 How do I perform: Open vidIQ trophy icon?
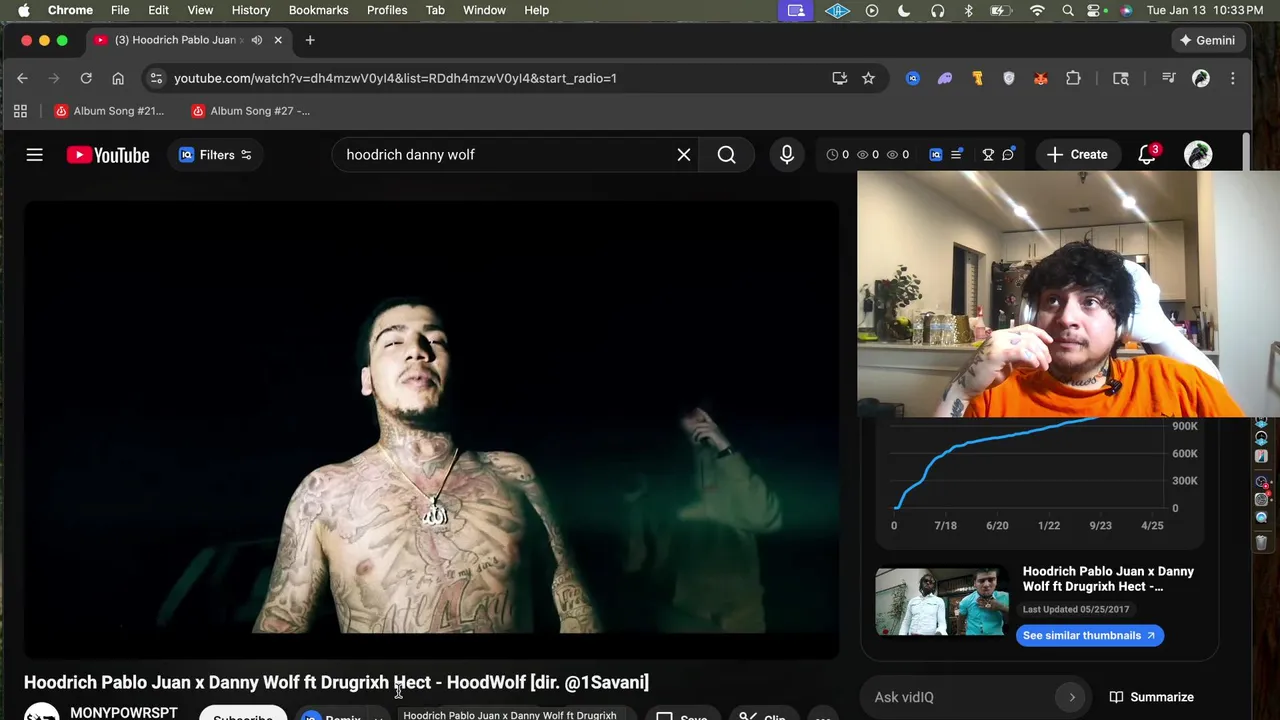click(988, 155)
